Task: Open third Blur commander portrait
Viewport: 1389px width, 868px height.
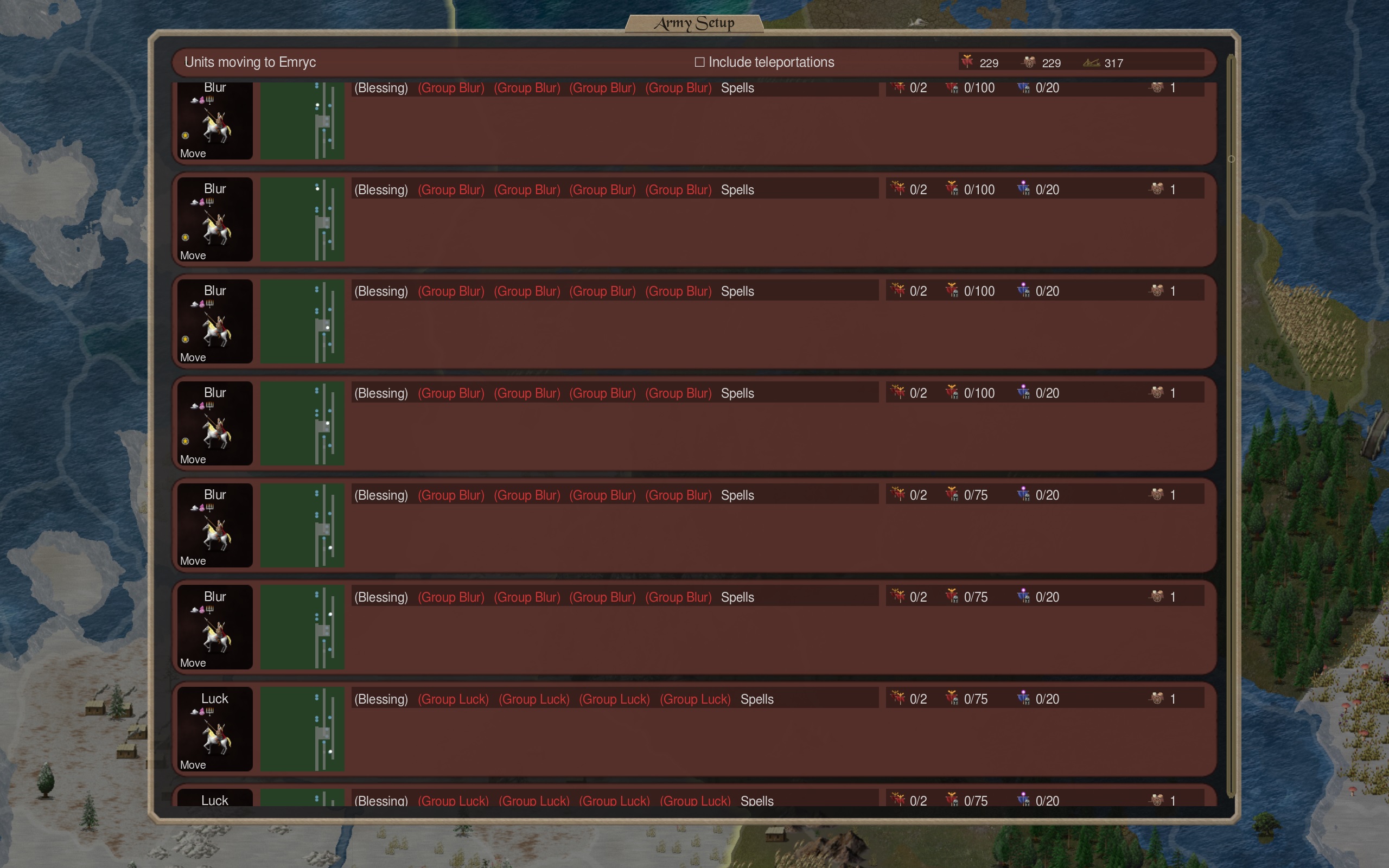Action: point(215,322)
